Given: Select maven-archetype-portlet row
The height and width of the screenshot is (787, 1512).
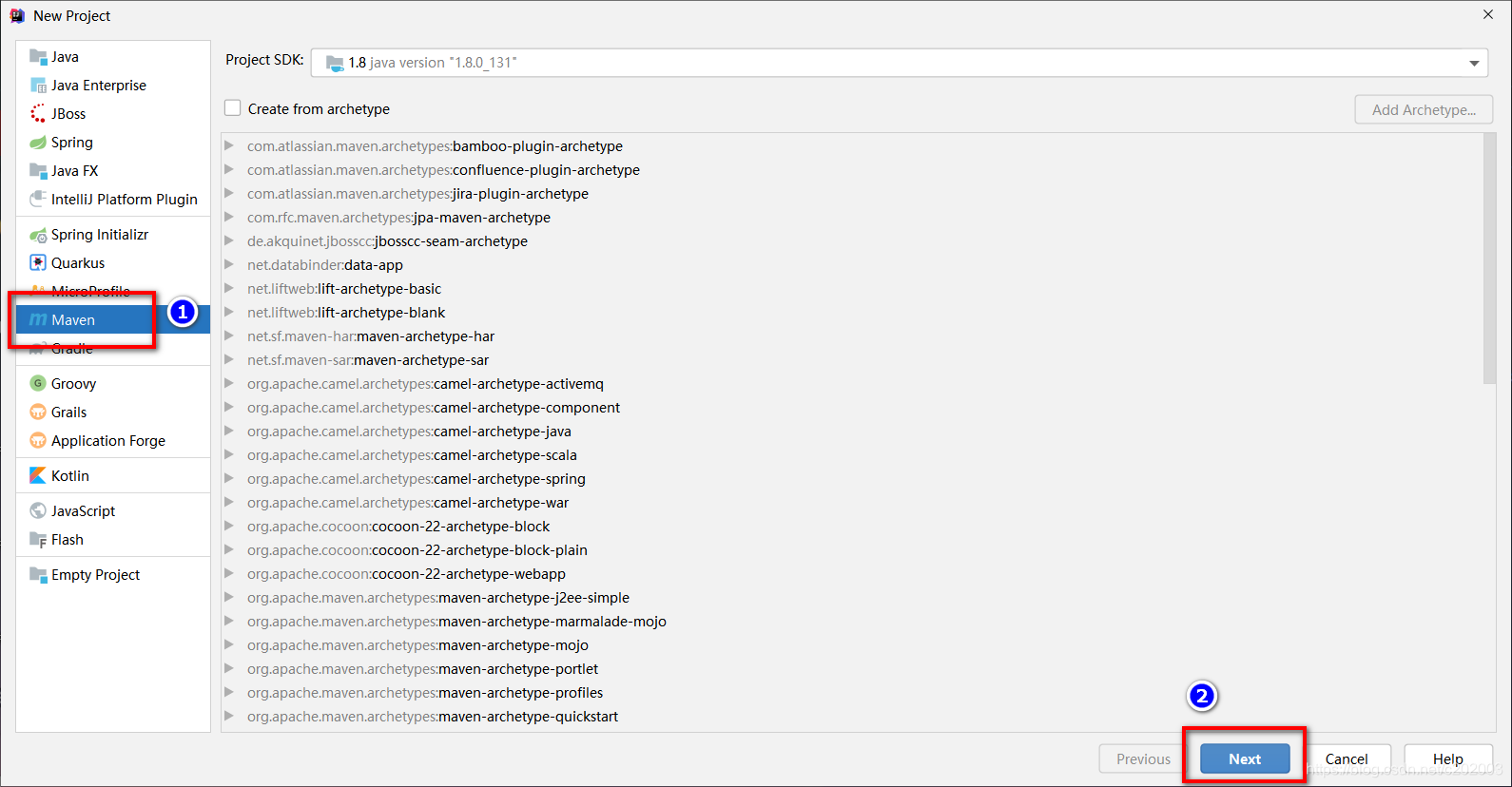Looking at the screenshot, I should click(851, 669).
